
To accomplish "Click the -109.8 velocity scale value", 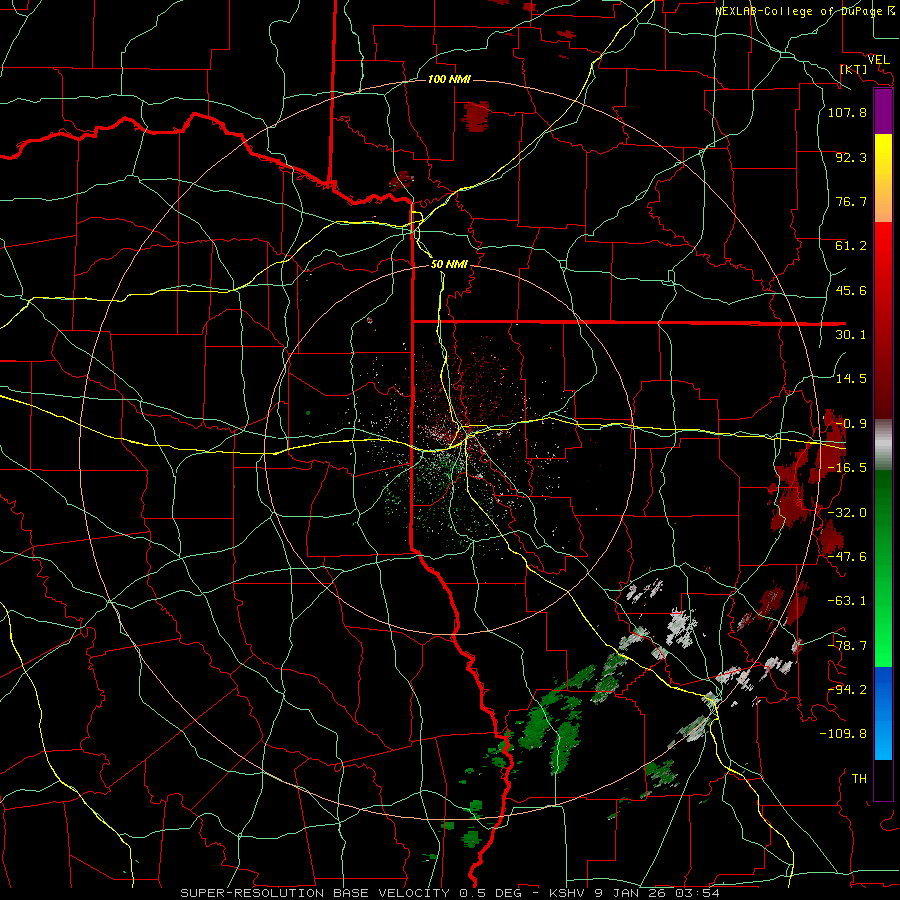I will 843,734.
